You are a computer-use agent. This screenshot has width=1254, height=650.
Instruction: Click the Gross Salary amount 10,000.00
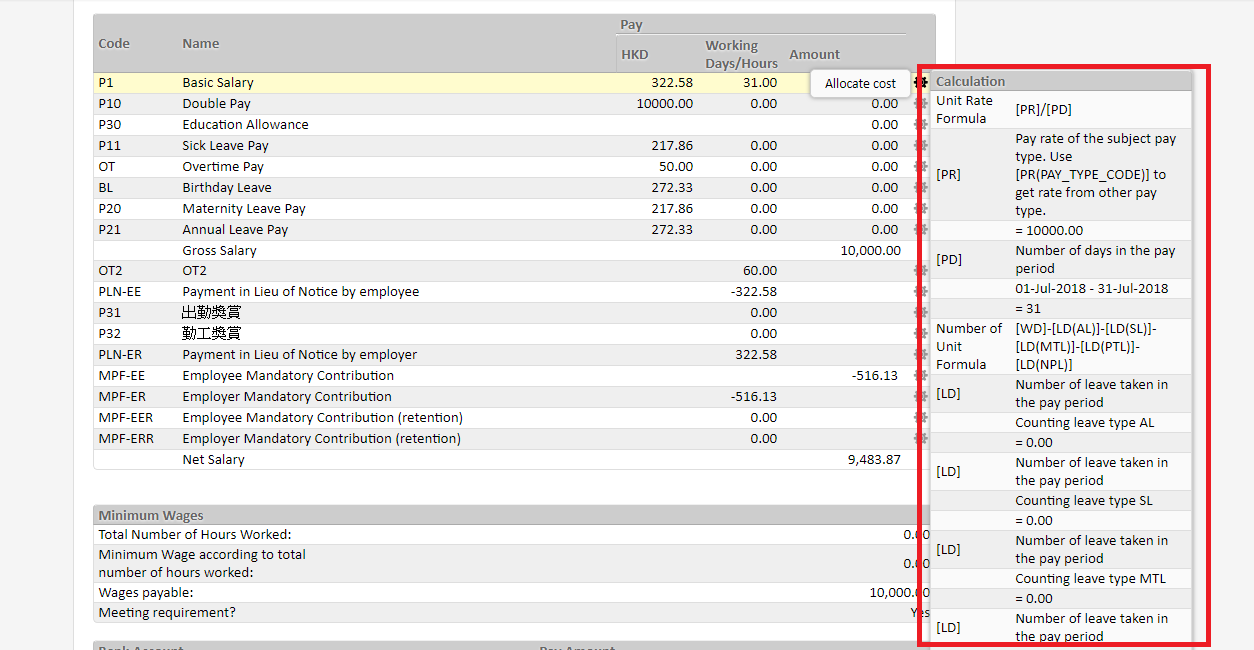point(870,251)
